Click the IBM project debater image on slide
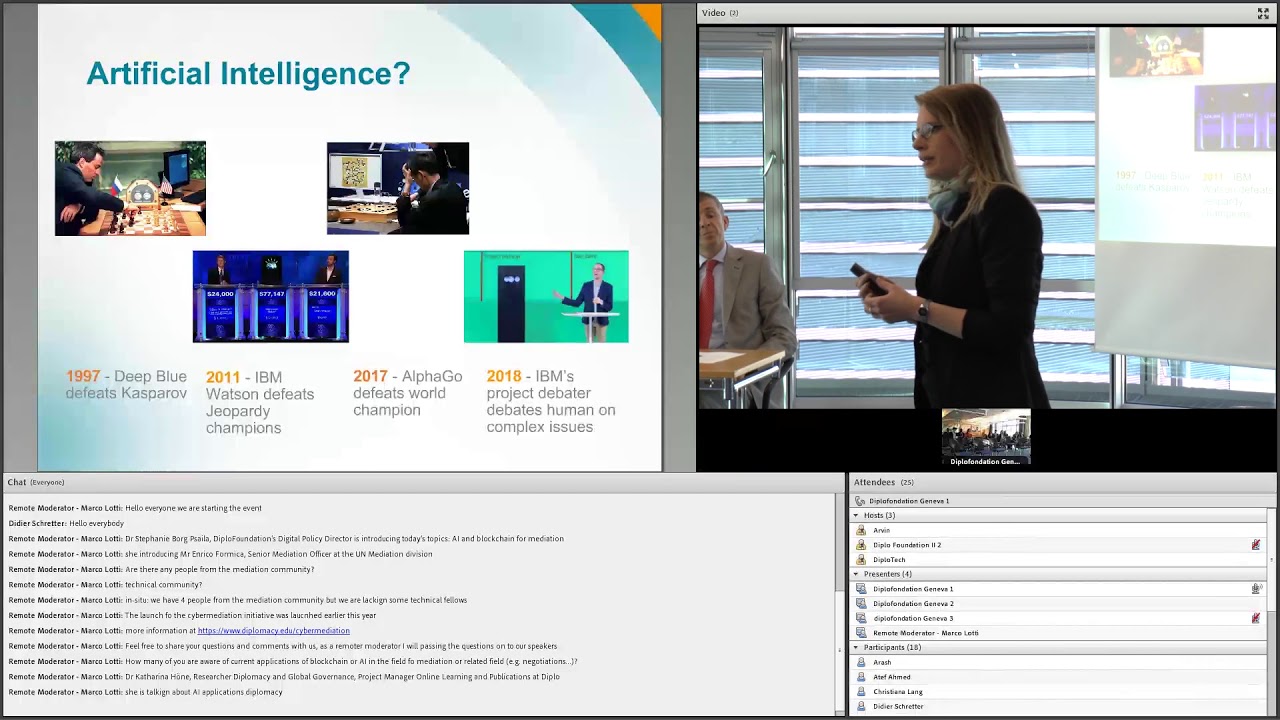 point(546,296)
